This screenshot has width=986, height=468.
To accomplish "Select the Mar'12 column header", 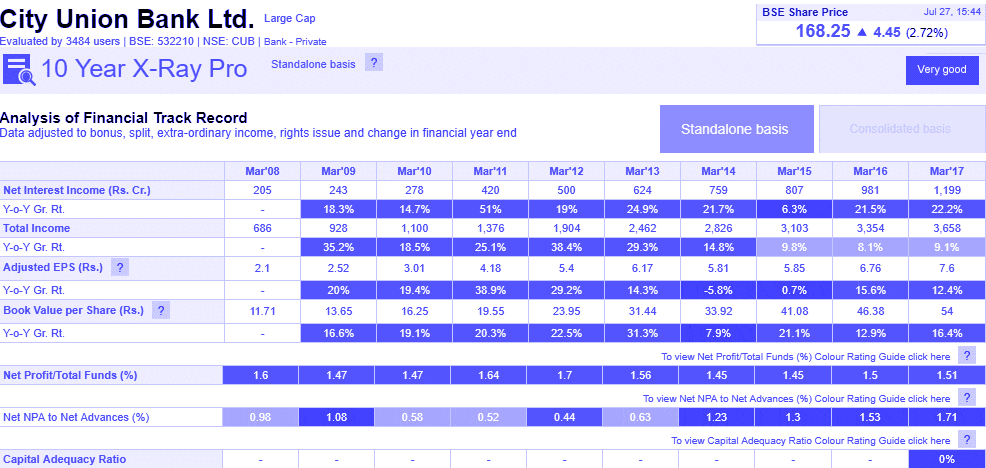I will tap(566, 171).
